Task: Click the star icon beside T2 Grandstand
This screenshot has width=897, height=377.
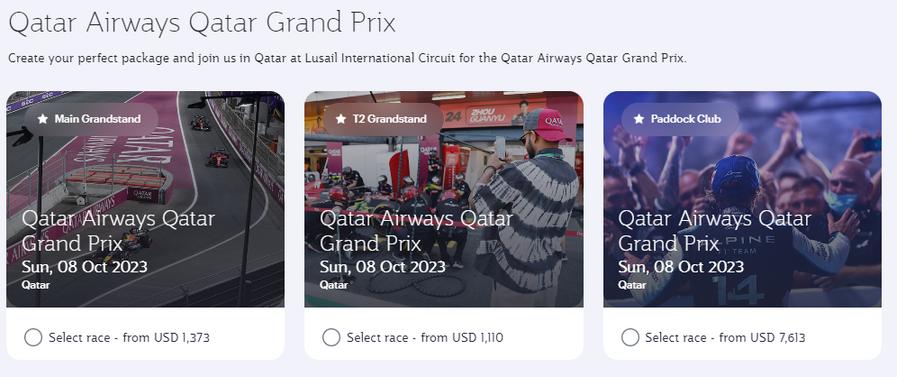Action: tap(341, 119)
